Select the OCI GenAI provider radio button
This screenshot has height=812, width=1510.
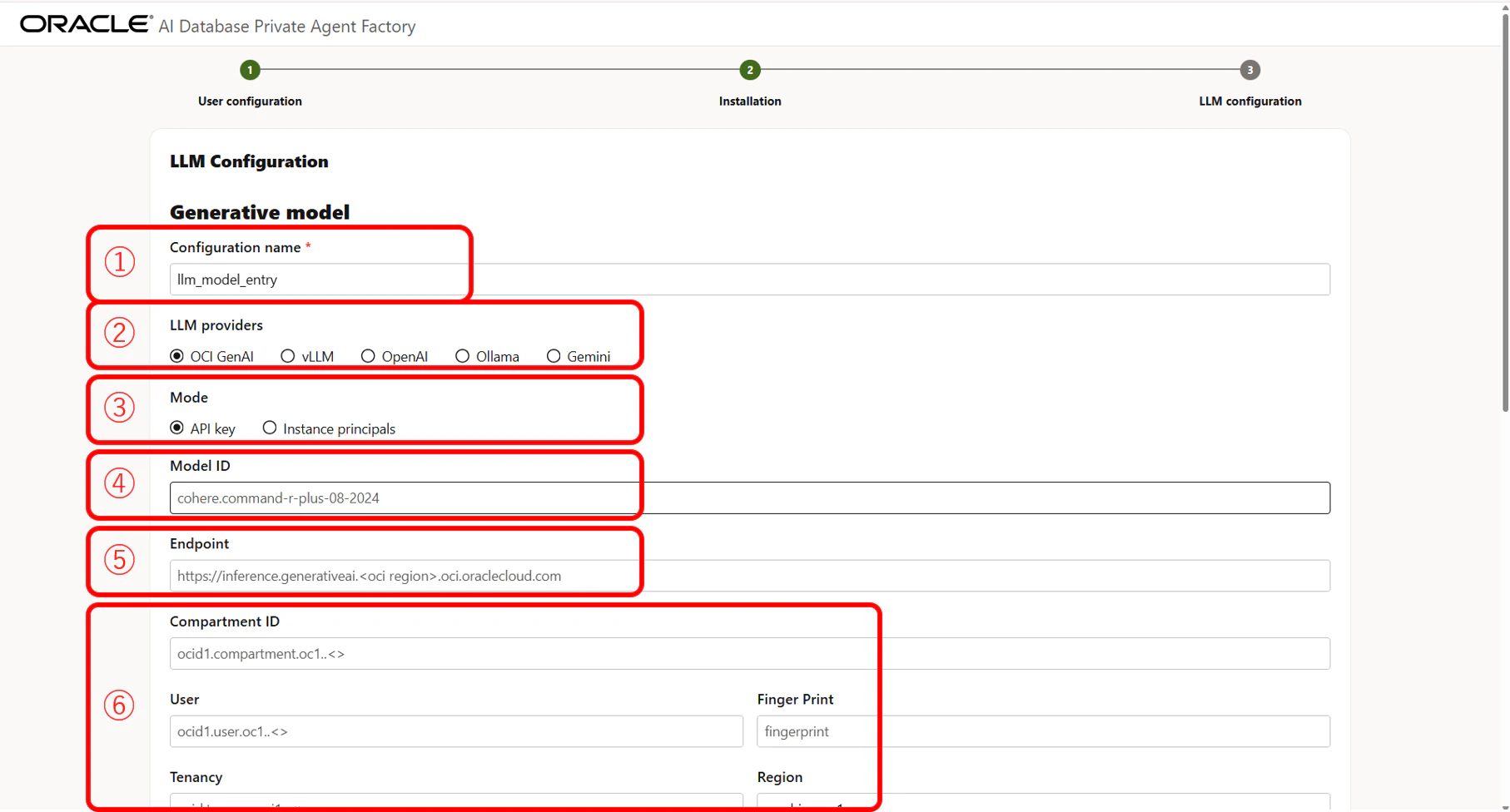[x=177, y=356]
